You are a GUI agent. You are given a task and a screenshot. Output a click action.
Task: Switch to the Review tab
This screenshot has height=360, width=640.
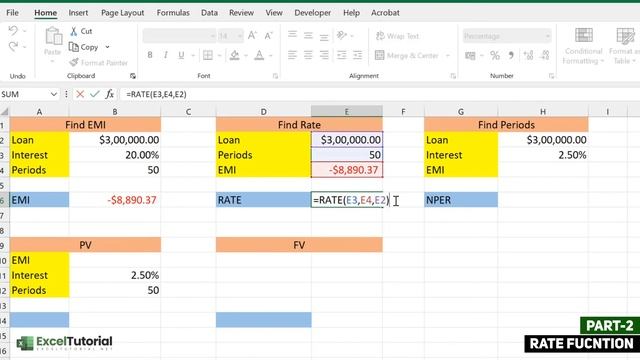(x=241, y=13)
